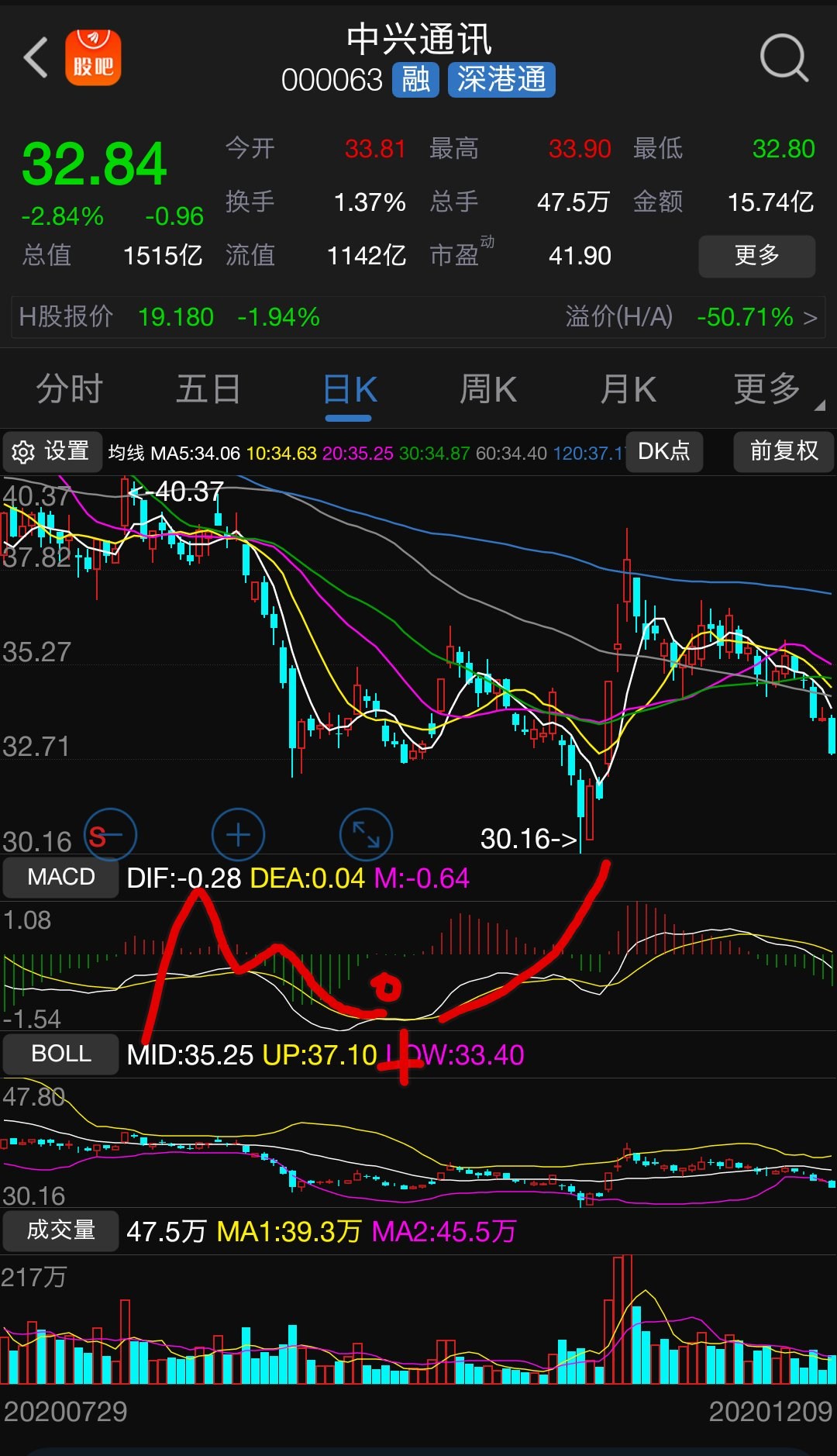The height and width of the screenshot is (1456, 837).
Task: Tap the -2.84% change percentage
Action: click(62, 216)
